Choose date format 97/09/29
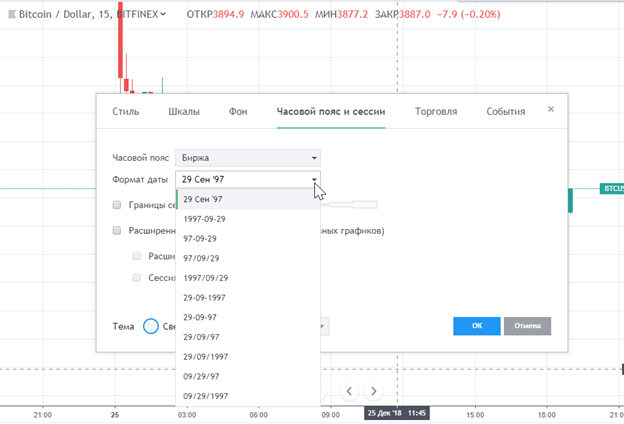The height and width of the screenshot is (424, 624). 248,258
